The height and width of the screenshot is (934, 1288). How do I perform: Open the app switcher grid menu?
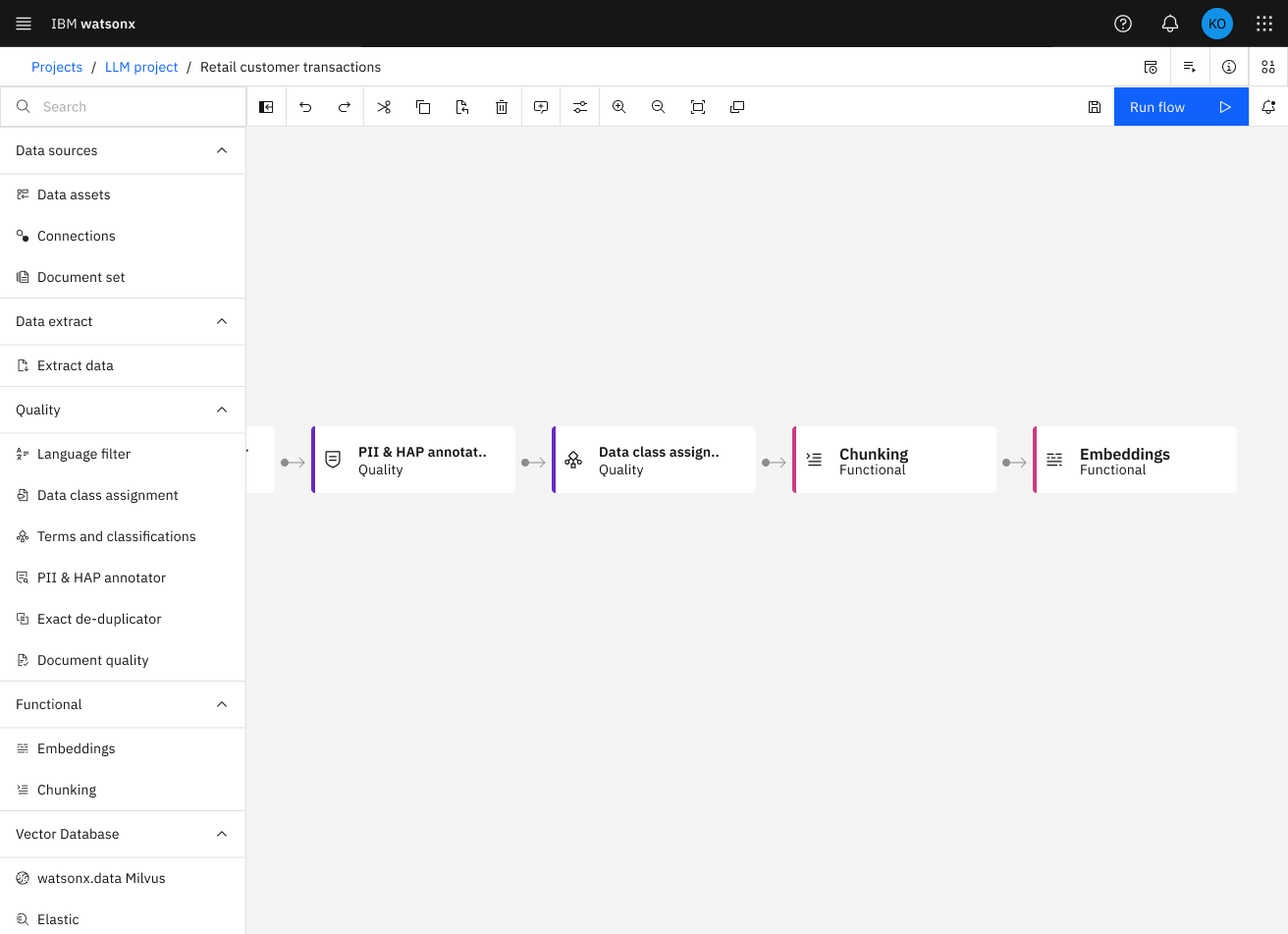point(1264,24)
